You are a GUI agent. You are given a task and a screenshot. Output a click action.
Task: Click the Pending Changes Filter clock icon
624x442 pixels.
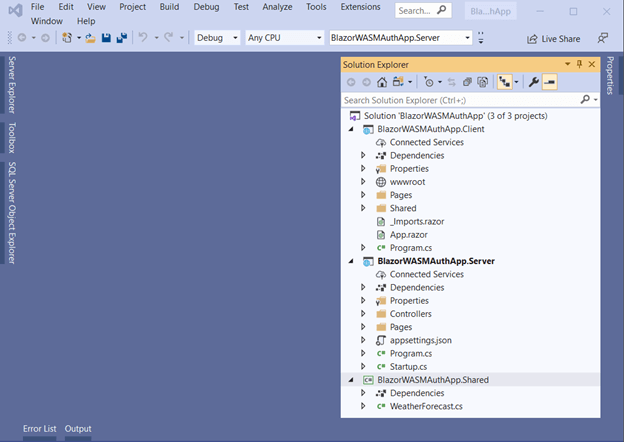coord(429,82)
